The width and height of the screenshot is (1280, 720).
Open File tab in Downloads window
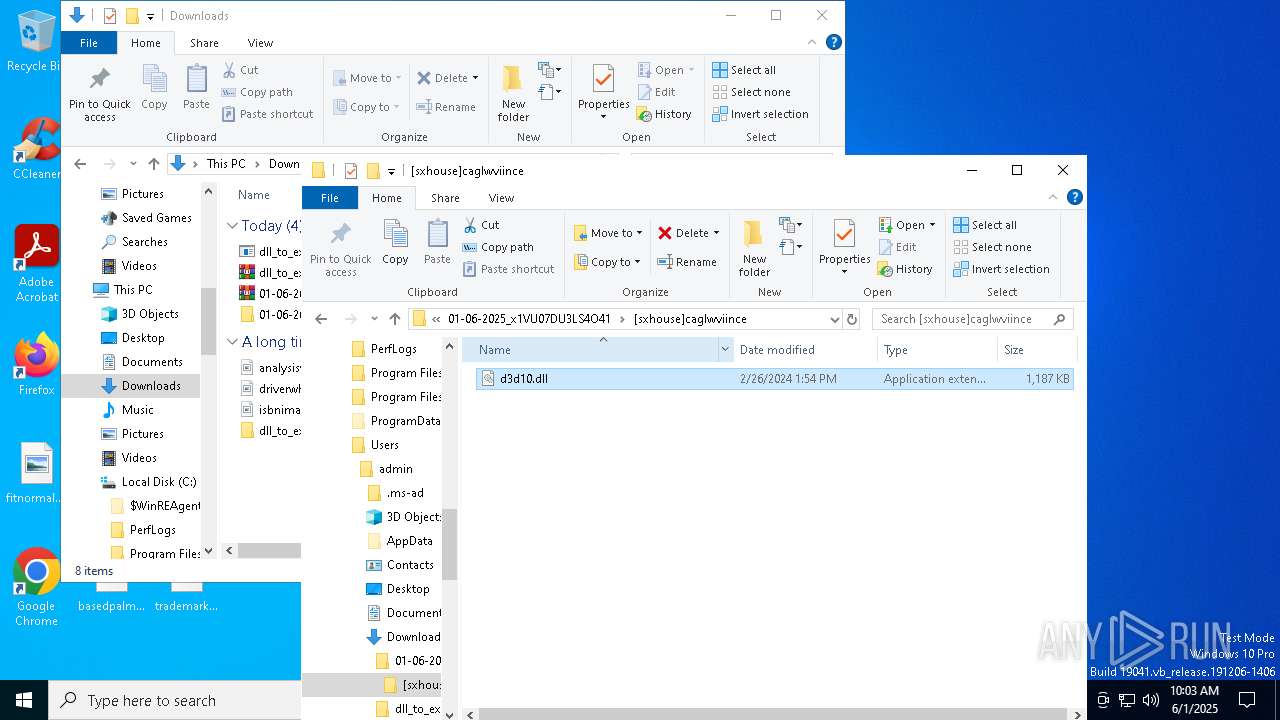click(x=88, y=43)
